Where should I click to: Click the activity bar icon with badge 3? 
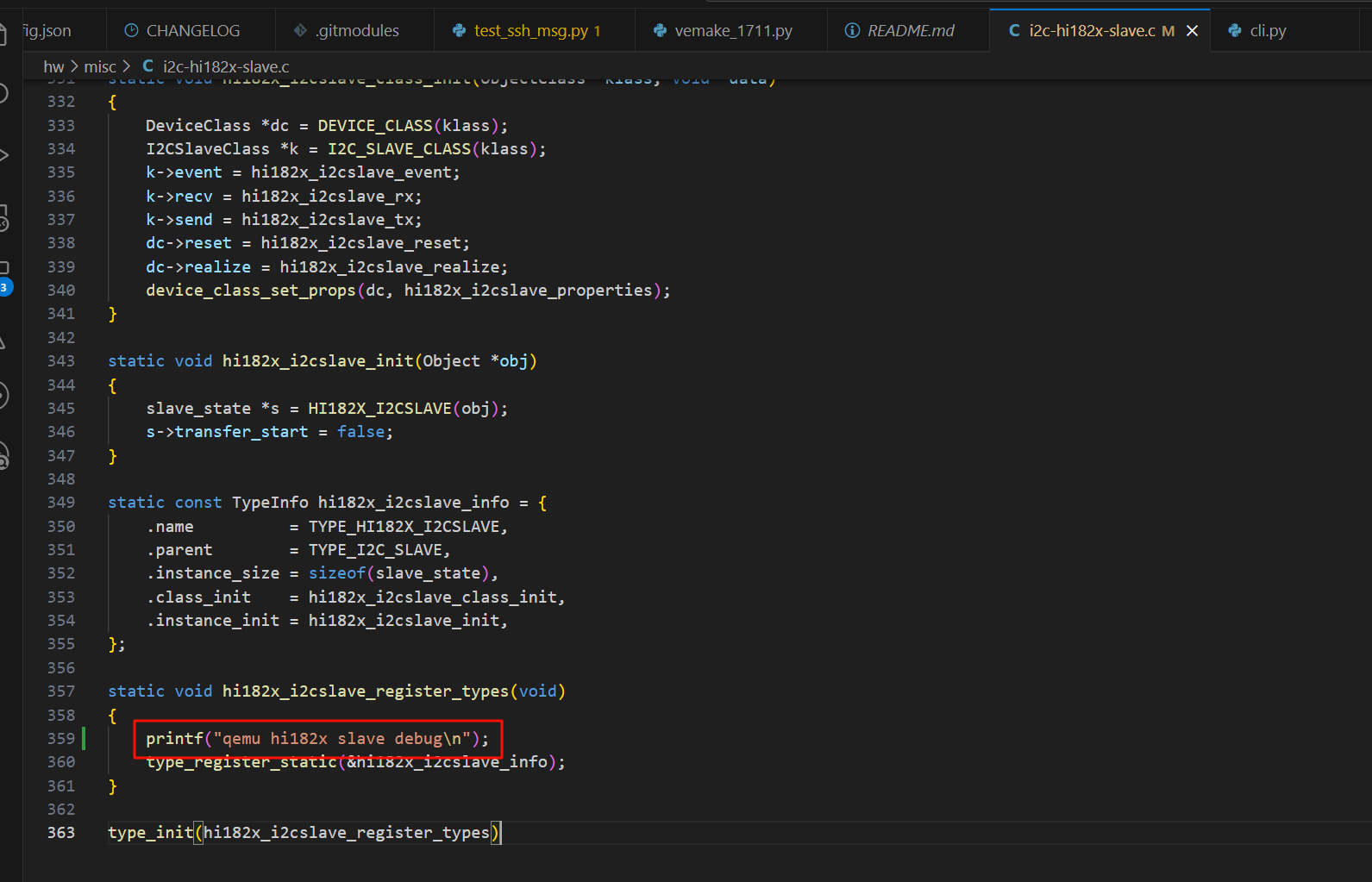pyautogui.click(x=4, y=276)
